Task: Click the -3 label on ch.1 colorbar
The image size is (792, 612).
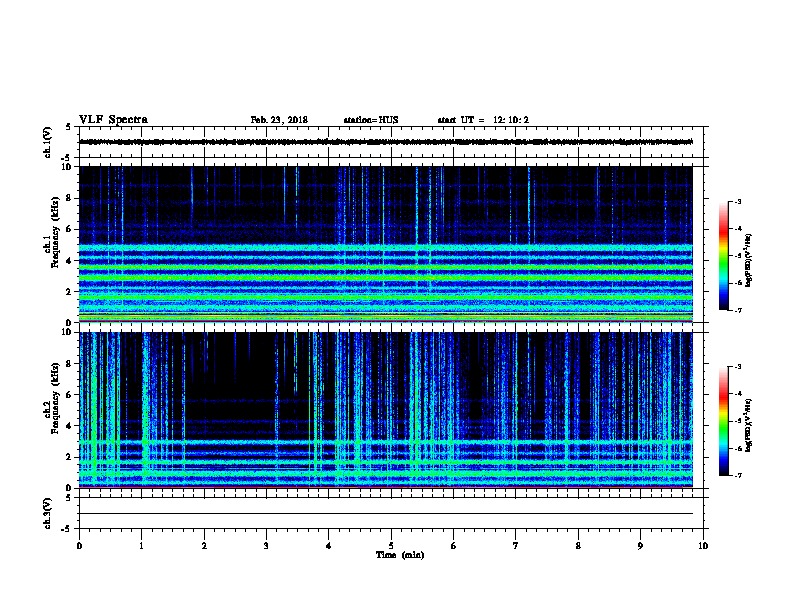Action: pos(737,201)
